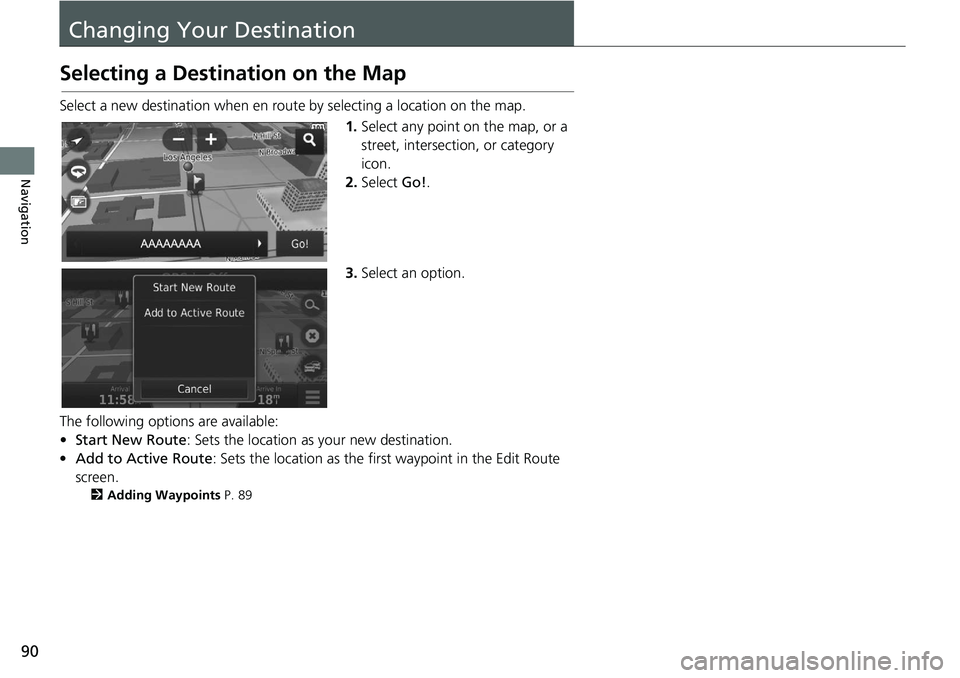Choose Add to Active Route option
Image resolution: width=960 pixels, height=678 pixels.
[x=194, y=313]
